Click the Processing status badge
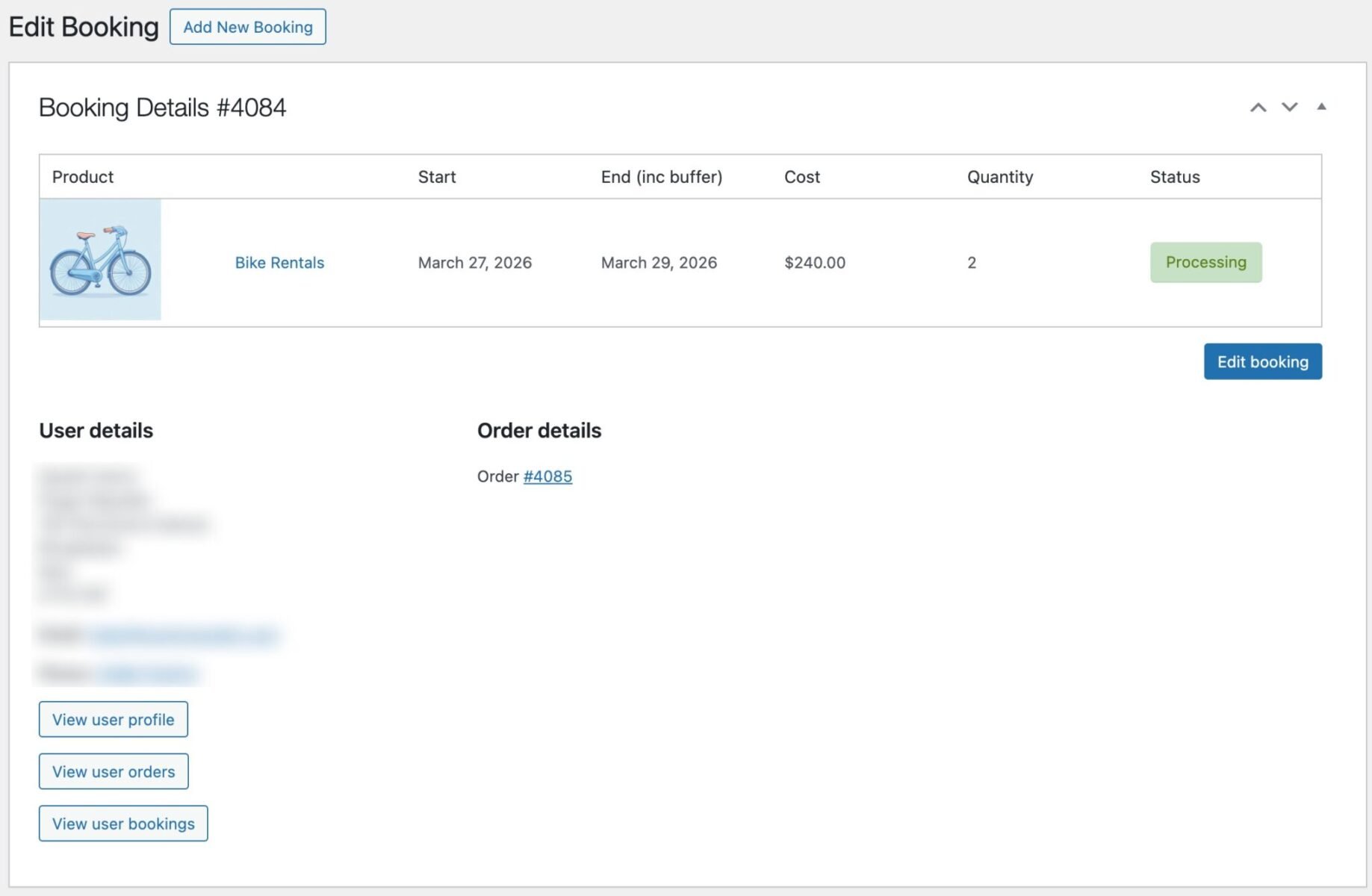 (1205, 262)
